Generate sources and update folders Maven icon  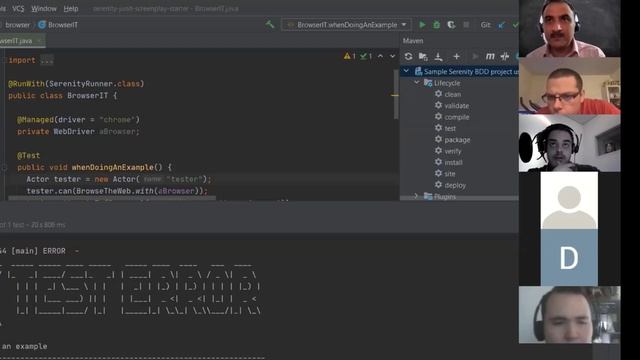(423, 56)
